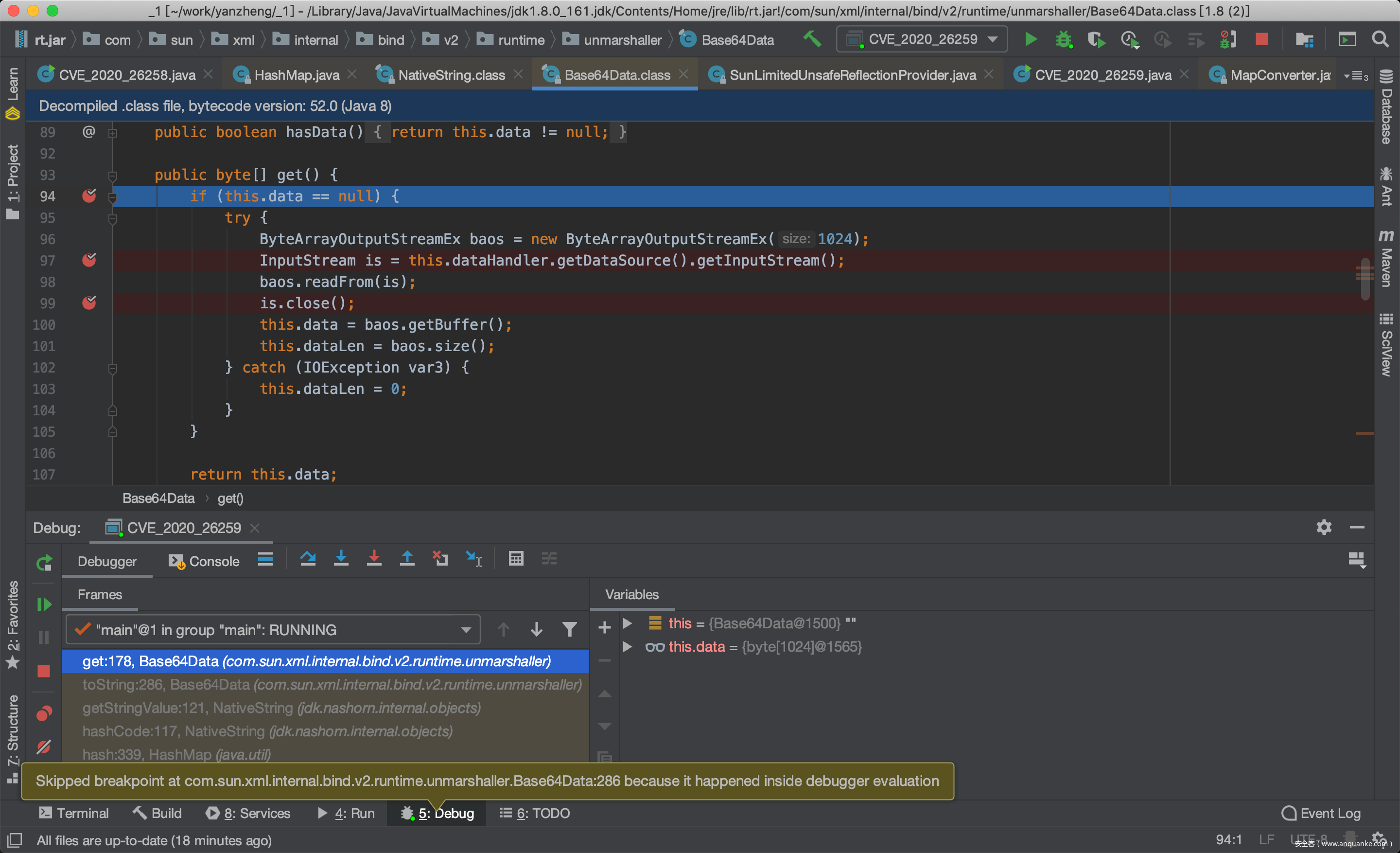Viewport: 1400px width, 853px height.
Task: Expand the 'this' variable node
Action: tap(627, 623)
